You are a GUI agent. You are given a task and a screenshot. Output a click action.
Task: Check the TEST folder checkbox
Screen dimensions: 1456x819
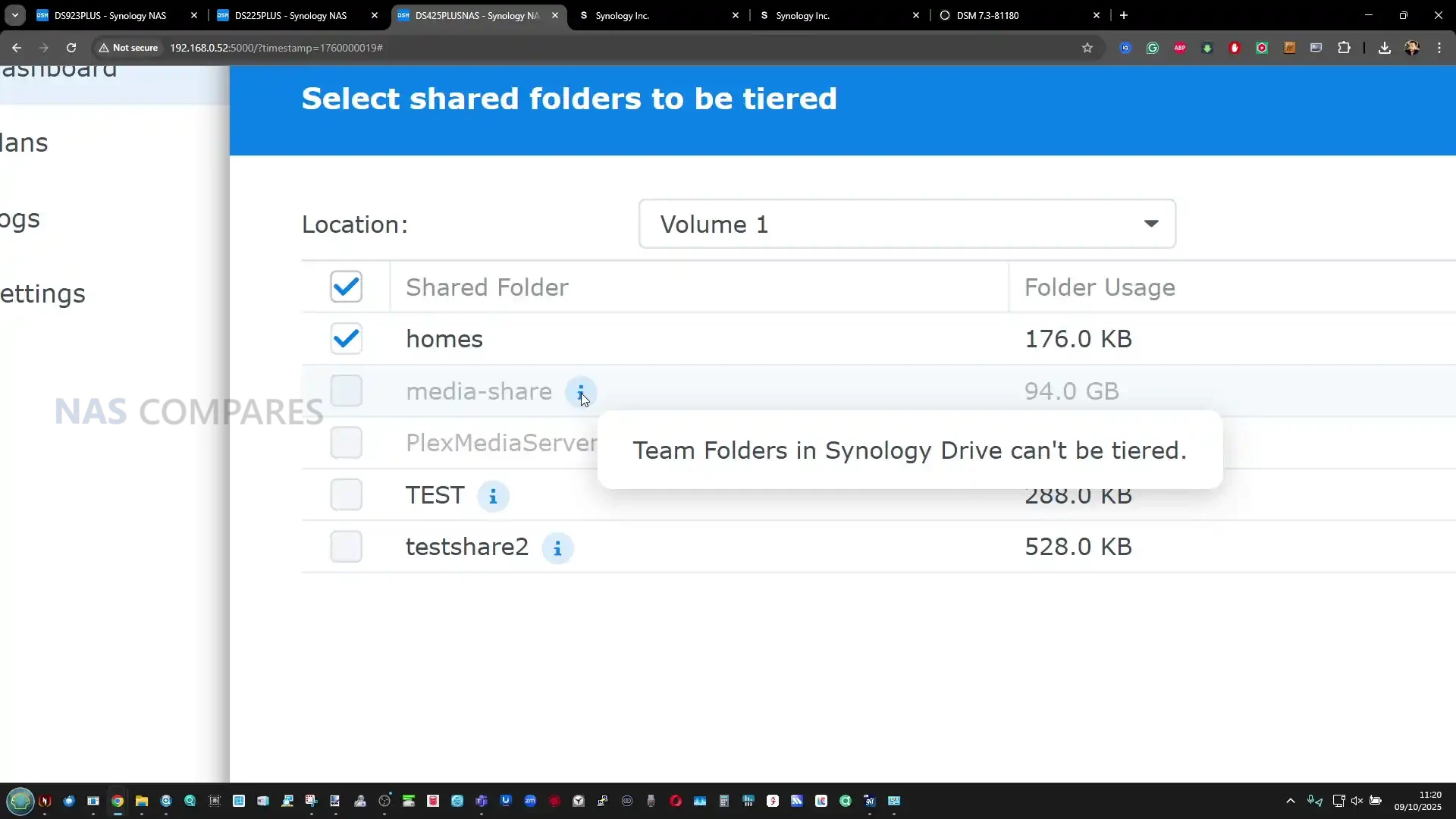coord(346,495)
